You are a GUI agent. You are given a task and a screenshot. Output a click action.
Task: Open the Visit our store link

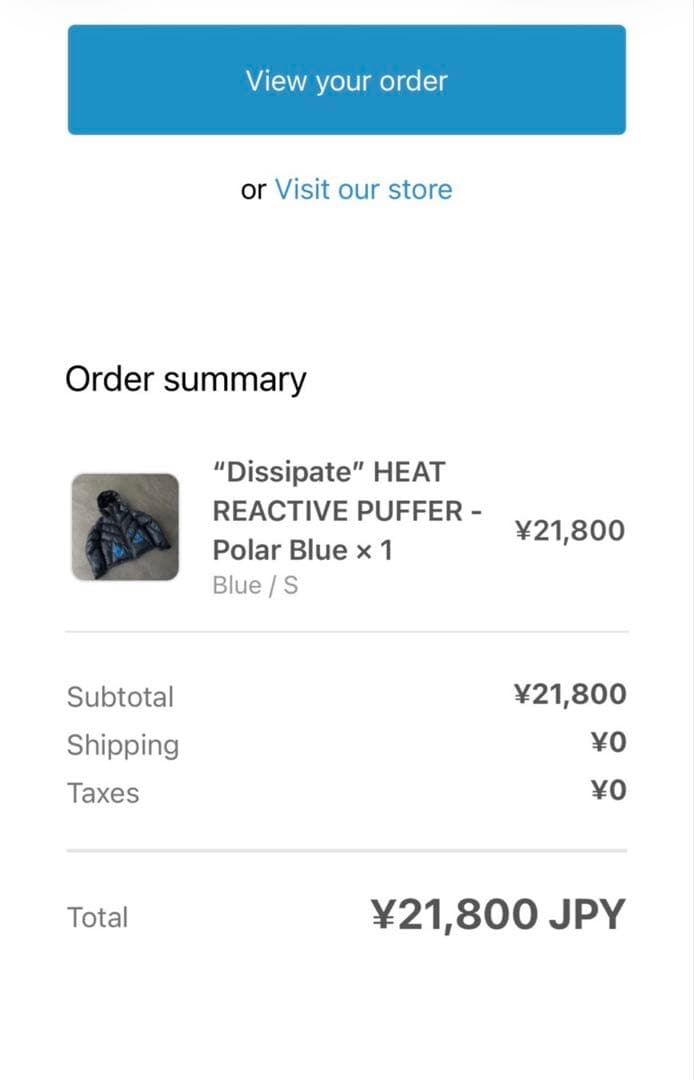pos(363,189)
